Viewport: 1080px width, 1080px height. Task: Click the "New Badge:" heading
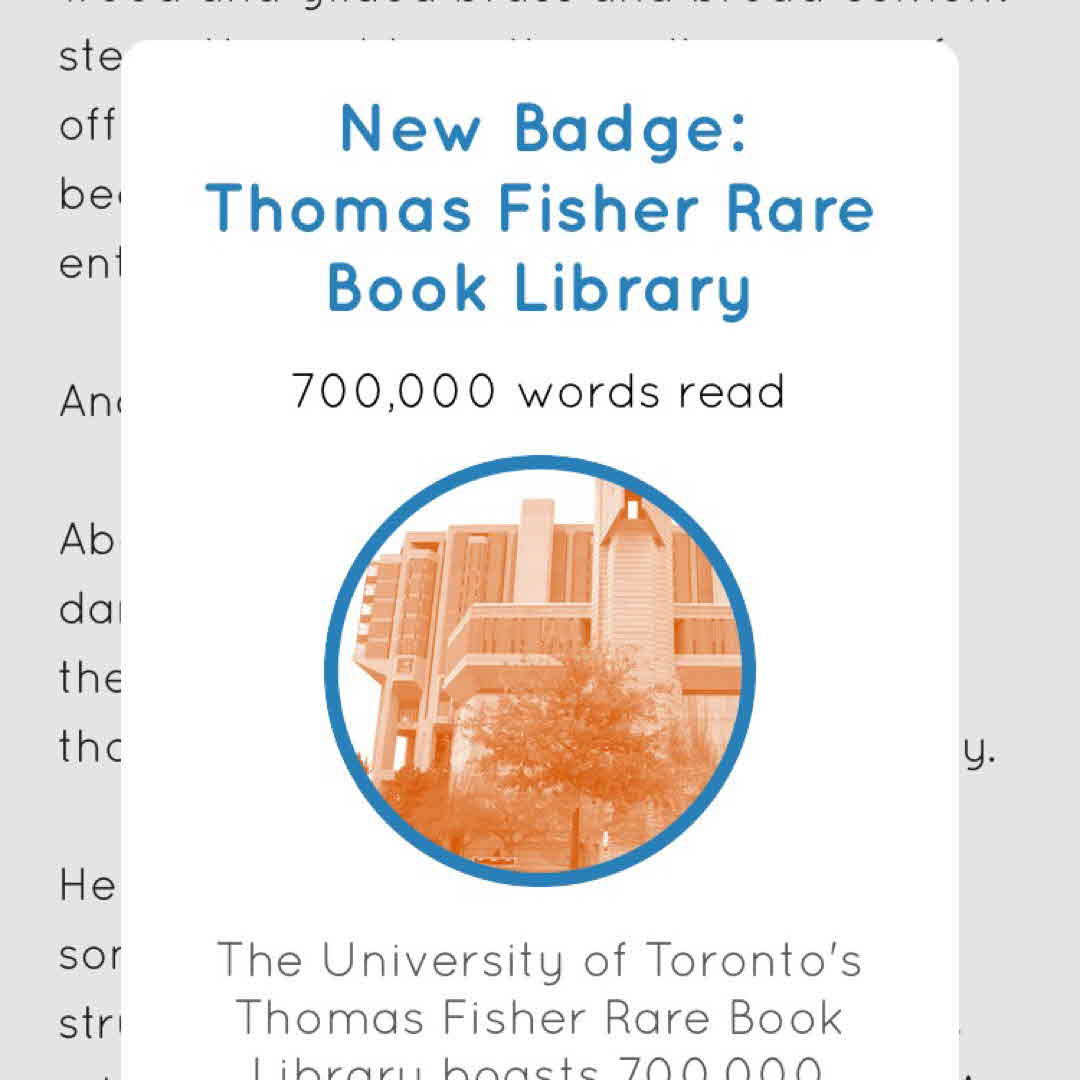[544, 129]
